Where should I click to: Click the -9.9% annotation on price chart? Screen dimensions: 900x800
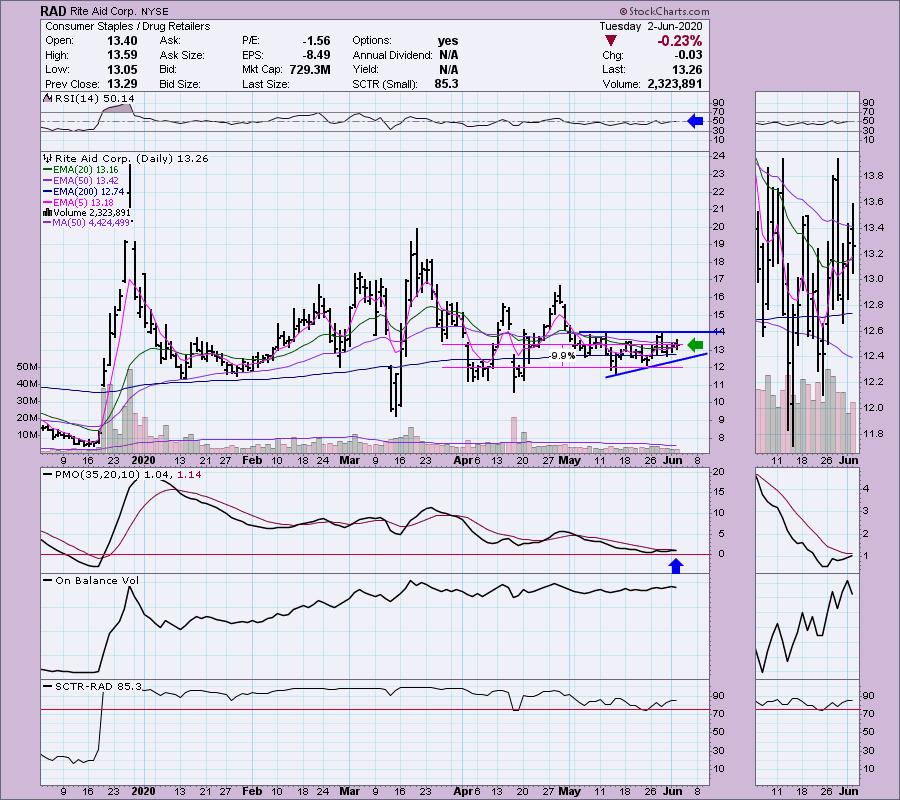pyautogui.click(x=562, y=356)
